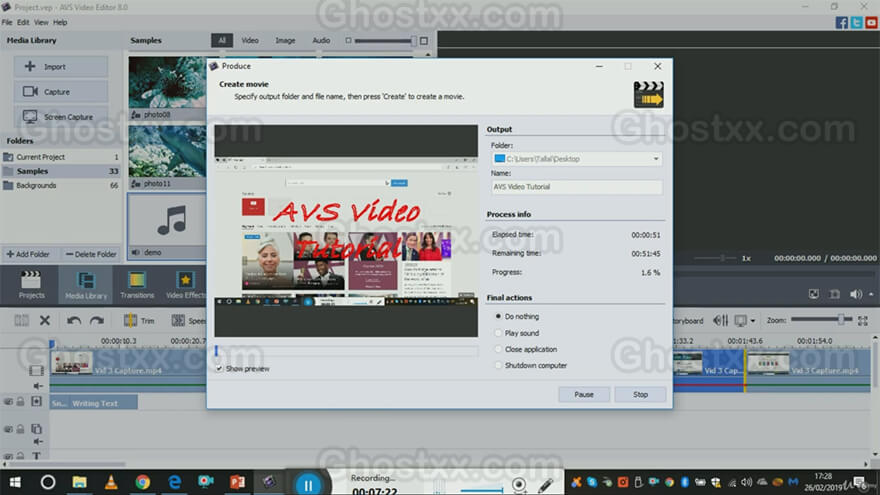Open the View menu
Viewport: 880px width, 495px height.
[41, 22]
